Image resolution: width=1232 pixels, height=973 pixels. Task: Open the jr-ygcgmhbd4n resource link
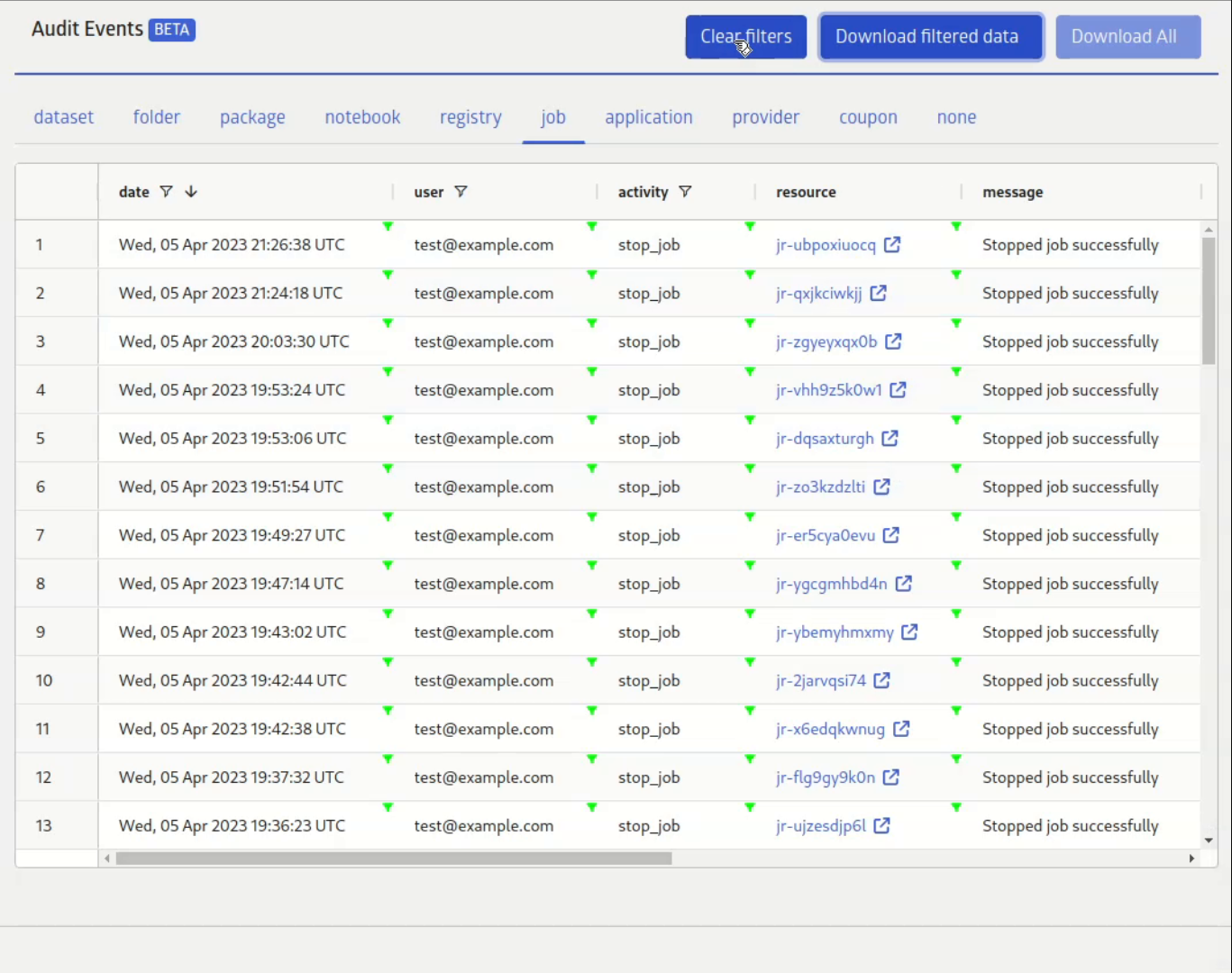point(832,585)
